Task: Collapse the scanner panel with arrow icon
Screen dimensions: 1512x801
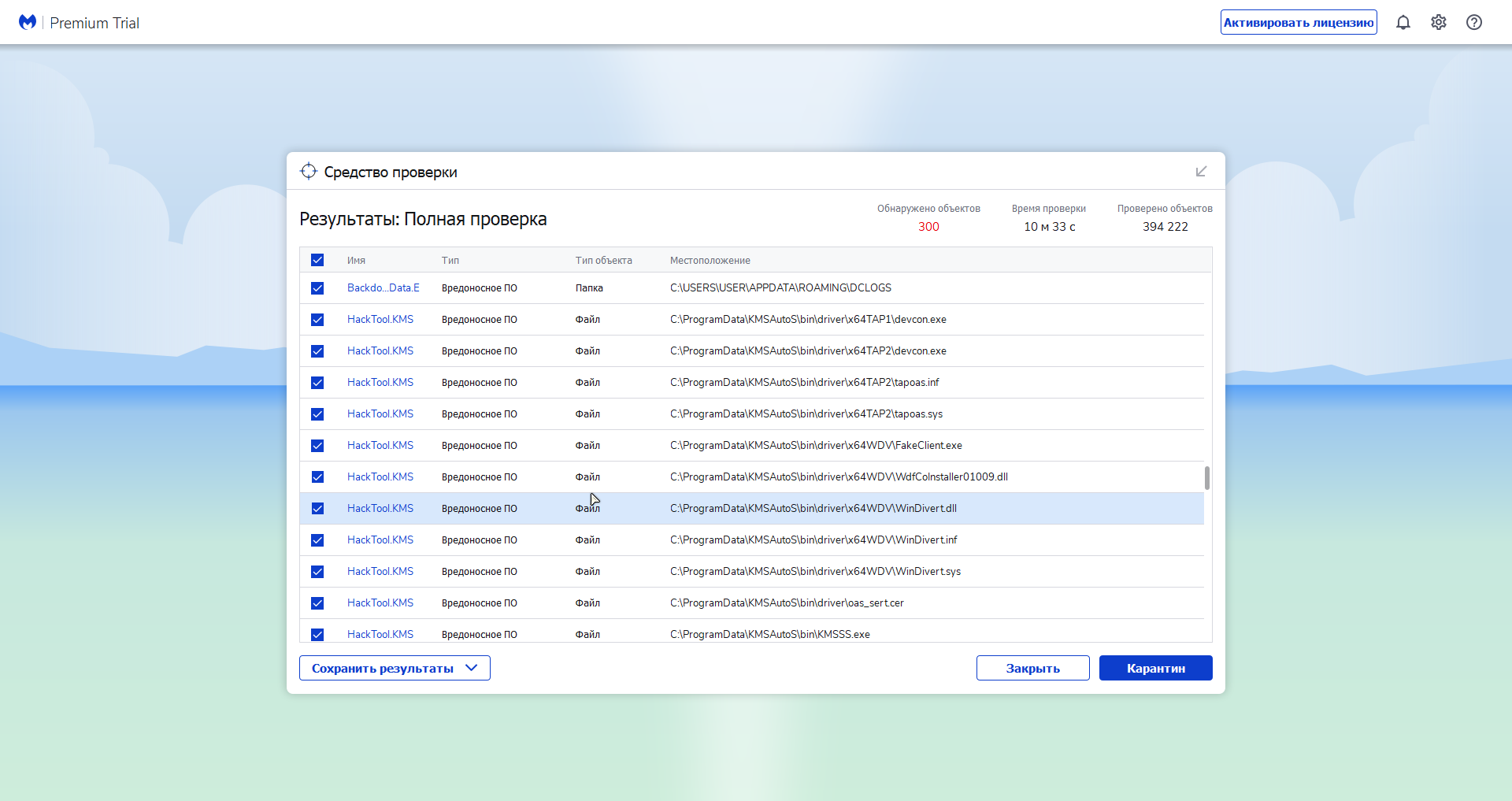Action: (x=1201, y=171)
